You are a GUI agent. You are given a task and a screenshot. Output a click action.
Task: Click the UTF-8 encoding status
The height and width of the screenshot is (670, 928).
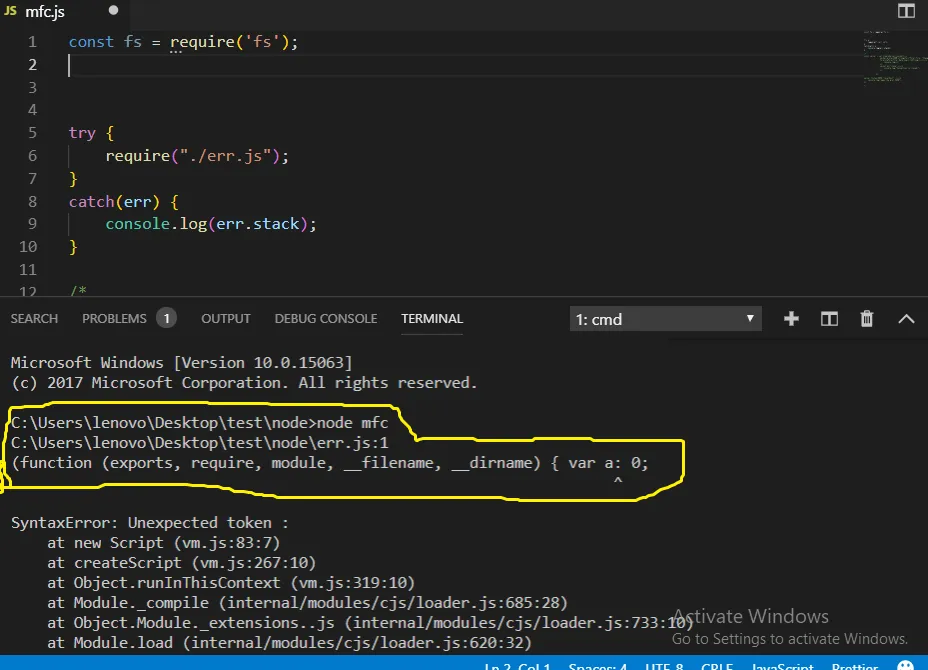pyautogui.click(x=664, y=666)
